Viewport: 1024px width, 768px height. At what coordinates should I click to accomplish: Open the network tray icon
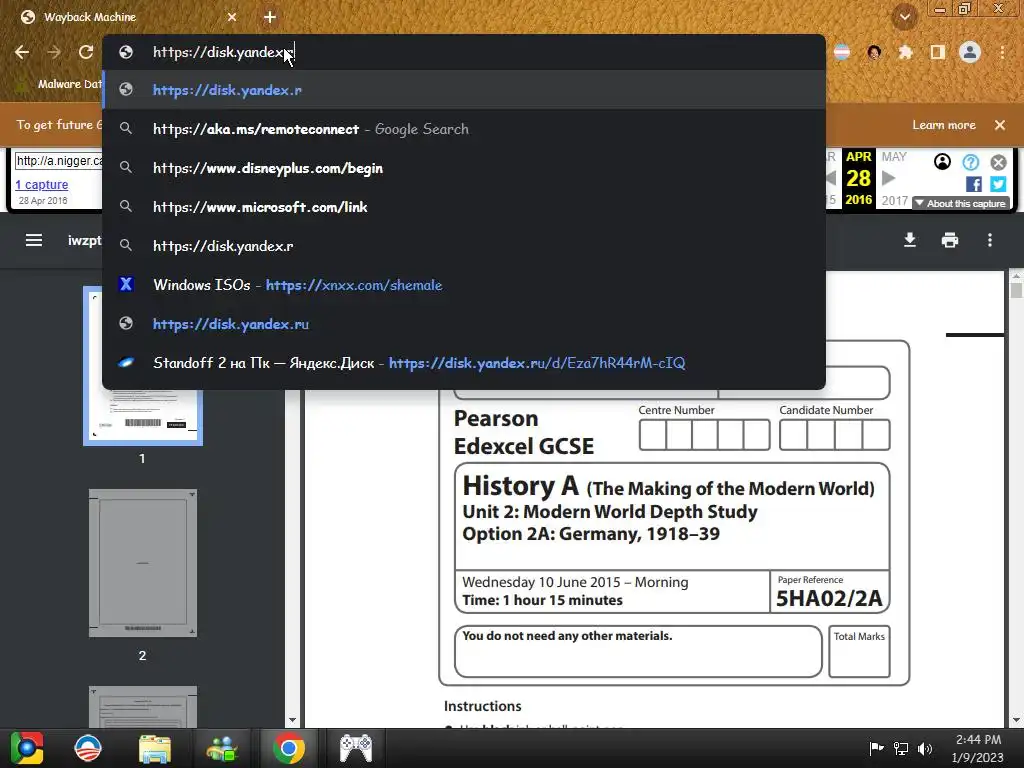point(901,748)
